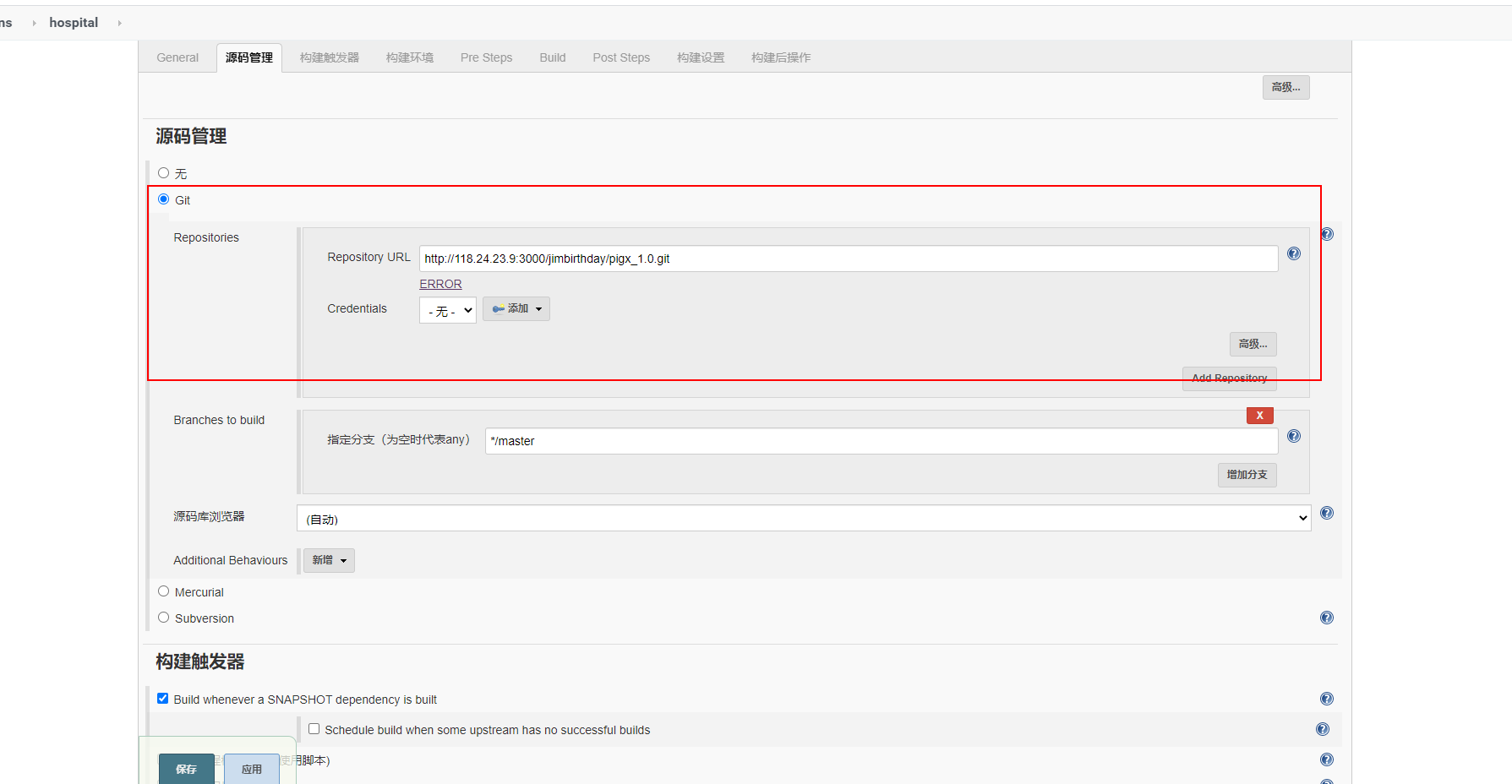Image resolution: width=1512 pixels, height=784 pixels.
Task: Switch to the Pre Steps tab
Action: click(x=486, y=57)
